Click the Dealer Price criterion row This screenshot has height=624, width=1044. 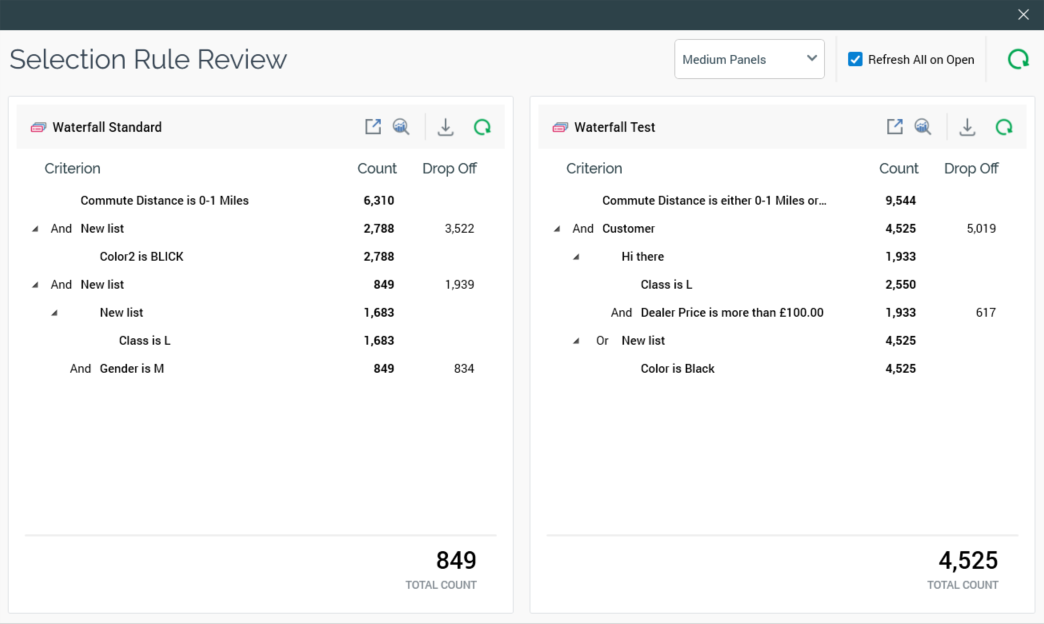point(731,313)
